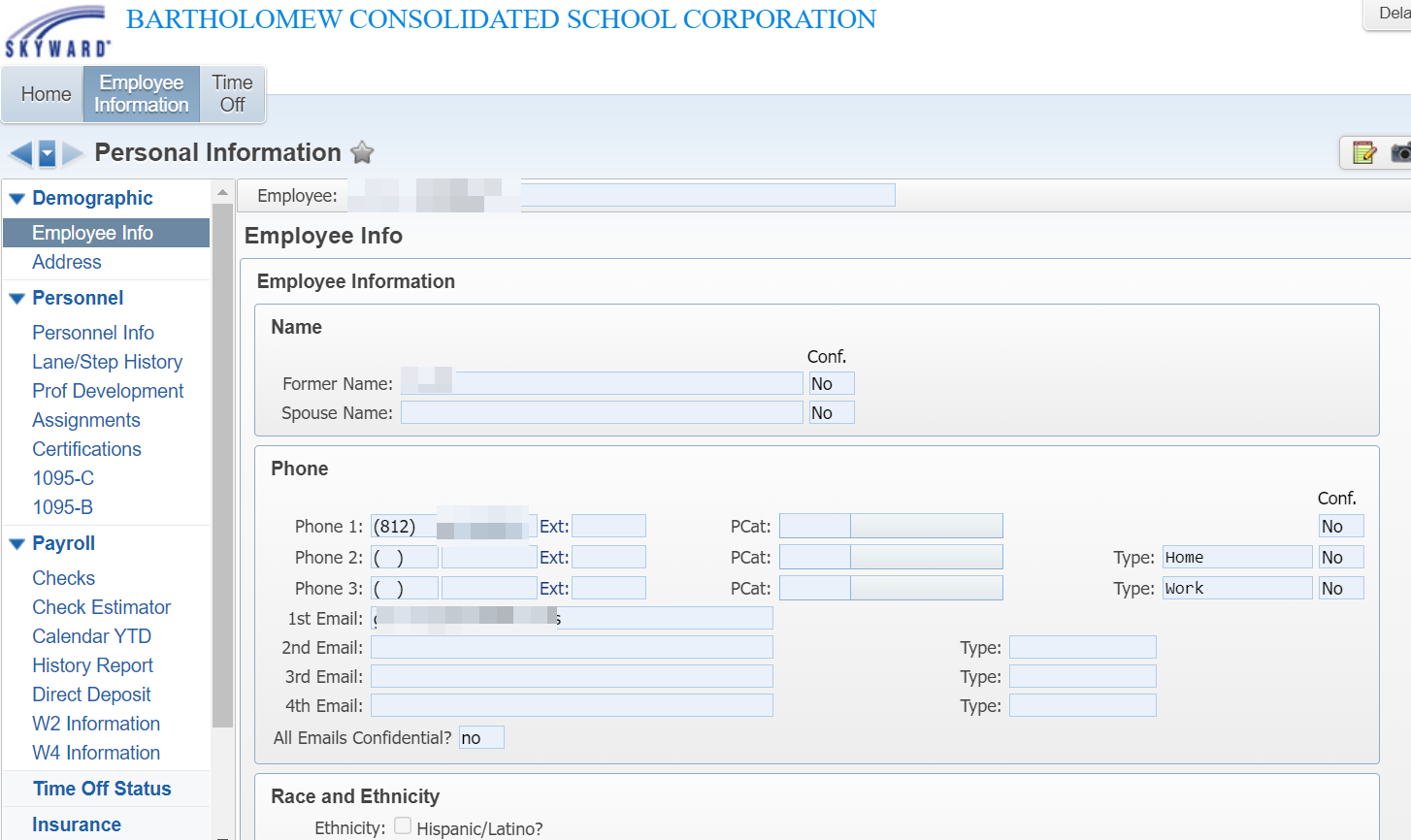The height and width of the screenshot is (840, 1411).
Task: Collapse the Personnel section triangle
Action: [16, 299]
